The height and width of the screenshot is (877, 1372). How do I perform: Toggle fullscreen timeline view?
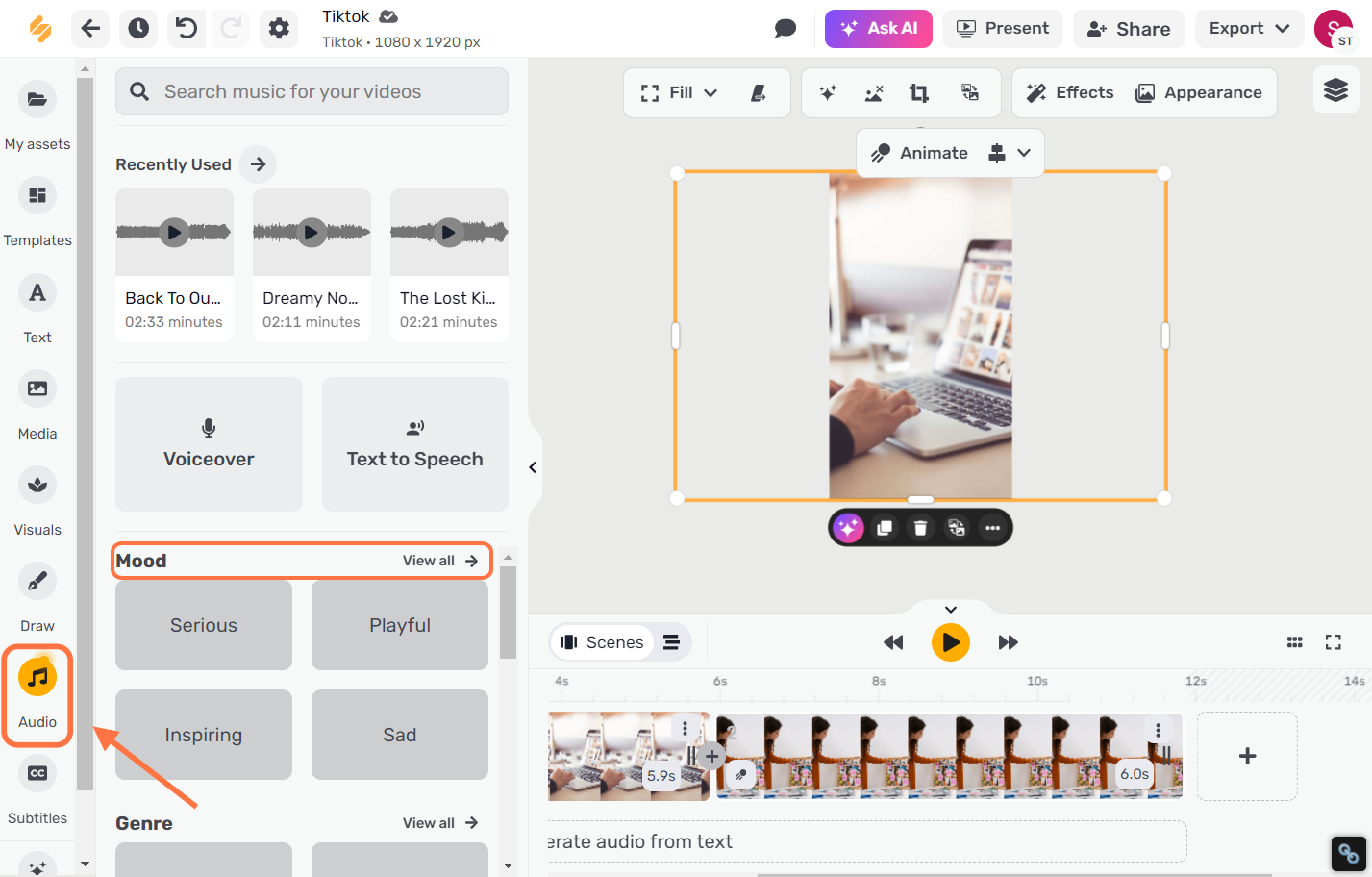(x=1334, y=642)
